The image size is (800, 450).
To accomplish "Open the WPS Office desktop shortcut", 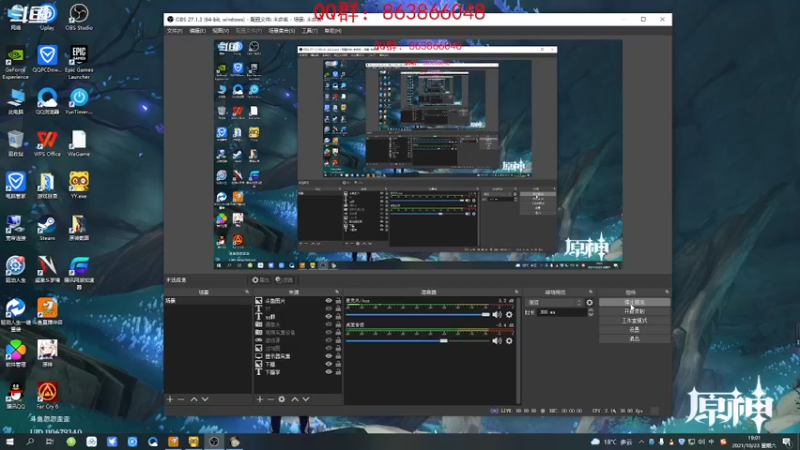I will pyautogui.click(x=47, y=143).
